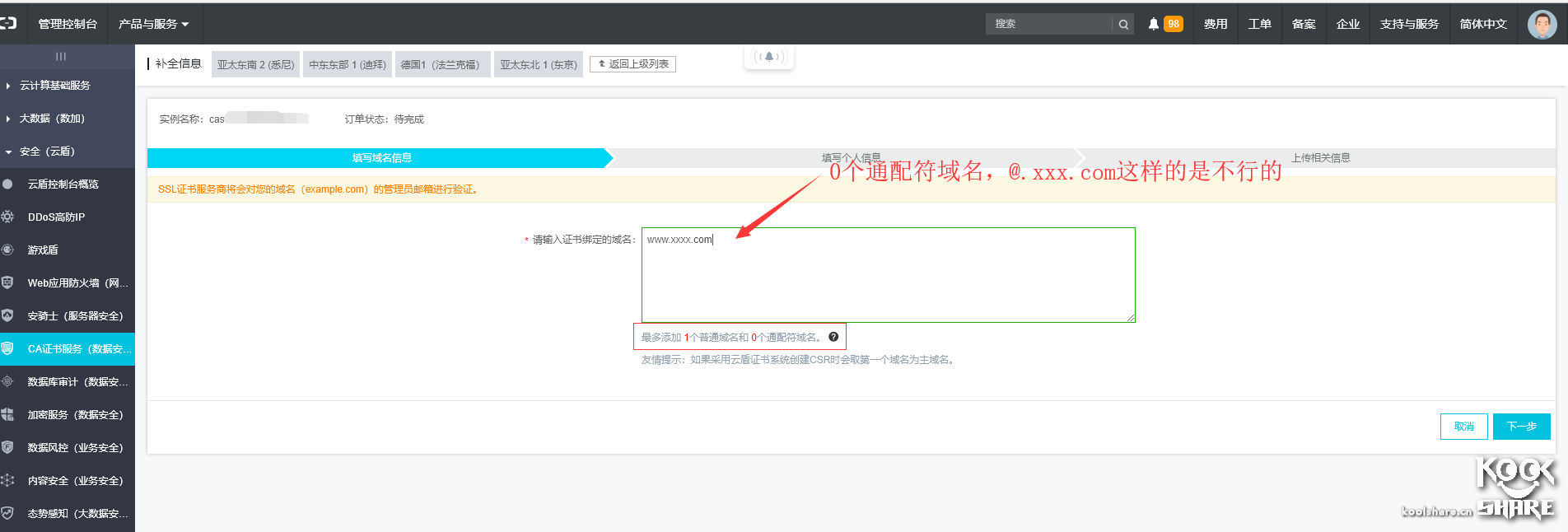Viewport: 1568px width, 532px height.
Task: Open the notification bell icon
Action: pos(1154,24)
